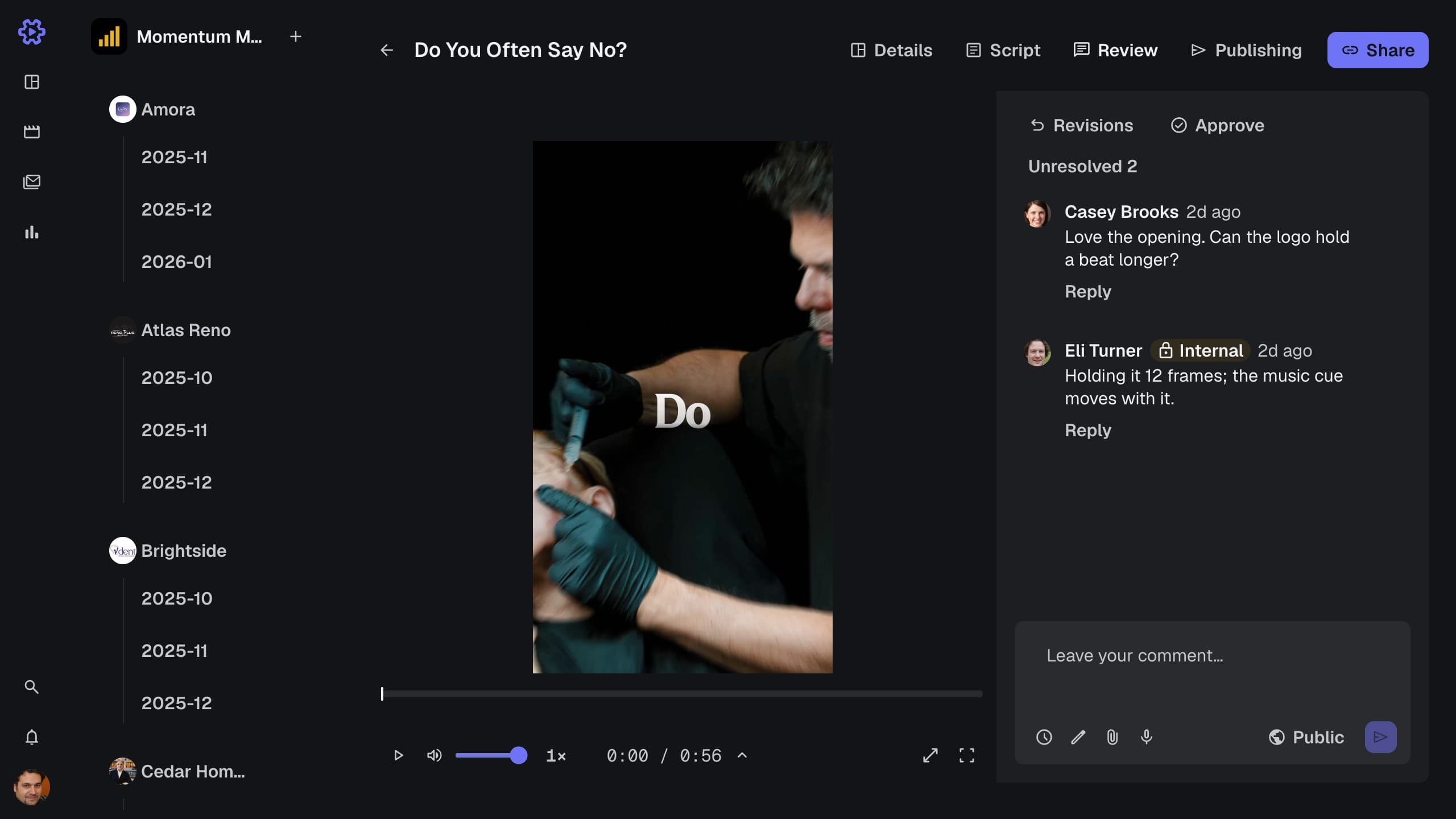Go back using the left arrow
Viewport: 1456px width, 819px height.
click(x=387, y=50)
